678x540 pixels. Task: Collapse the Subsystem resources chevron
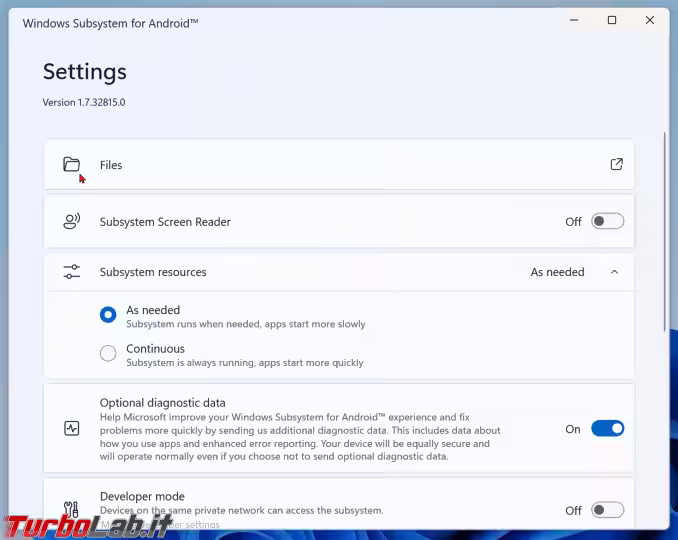point(614,272)
